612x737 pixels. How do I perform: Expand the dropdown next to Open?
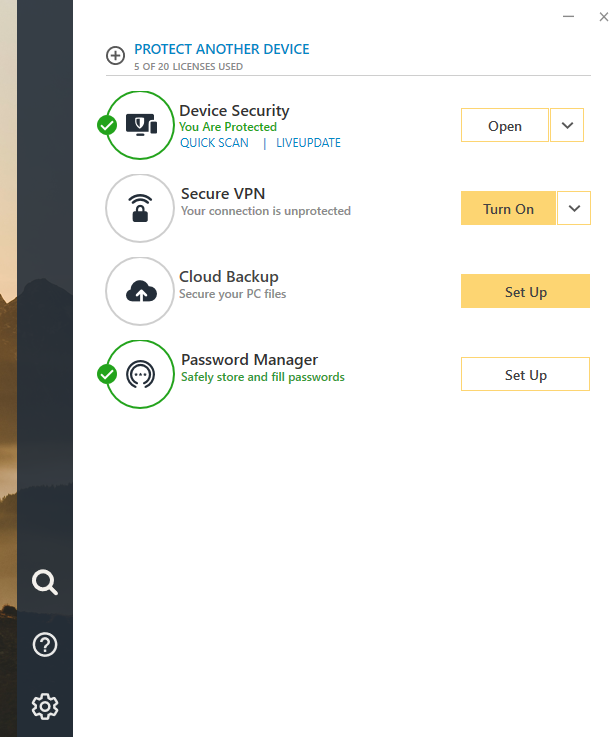click(x=567, y=126)
